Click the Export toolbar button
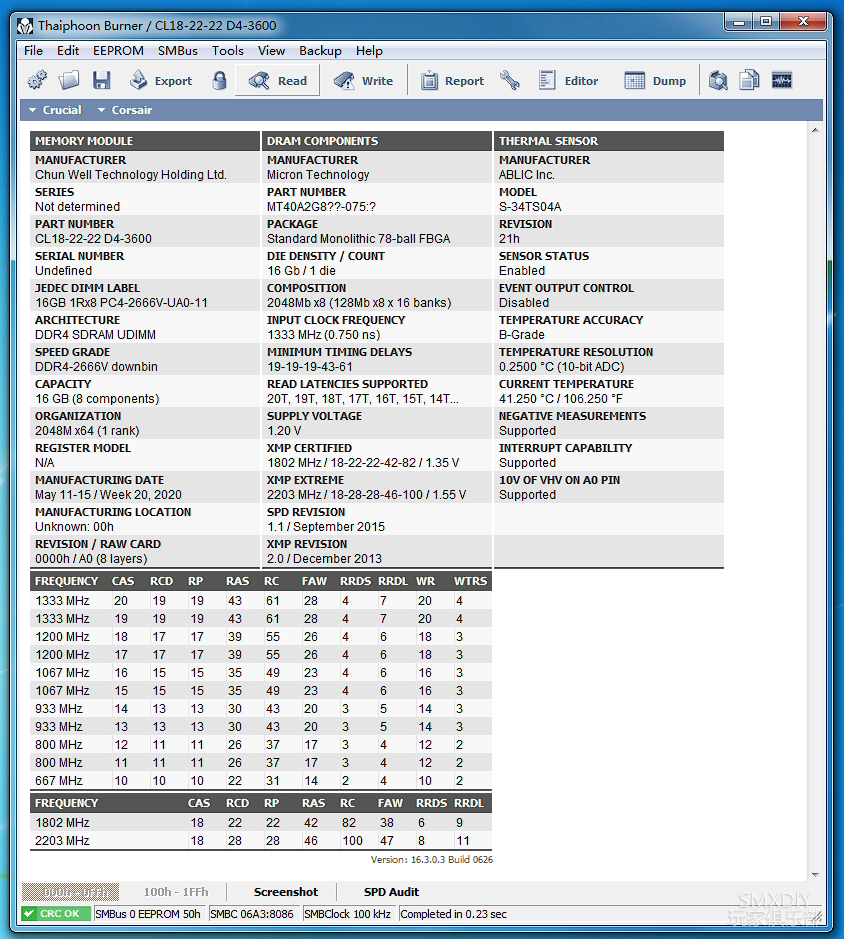This screenshot has height=939, width=844. click(161, 80)
